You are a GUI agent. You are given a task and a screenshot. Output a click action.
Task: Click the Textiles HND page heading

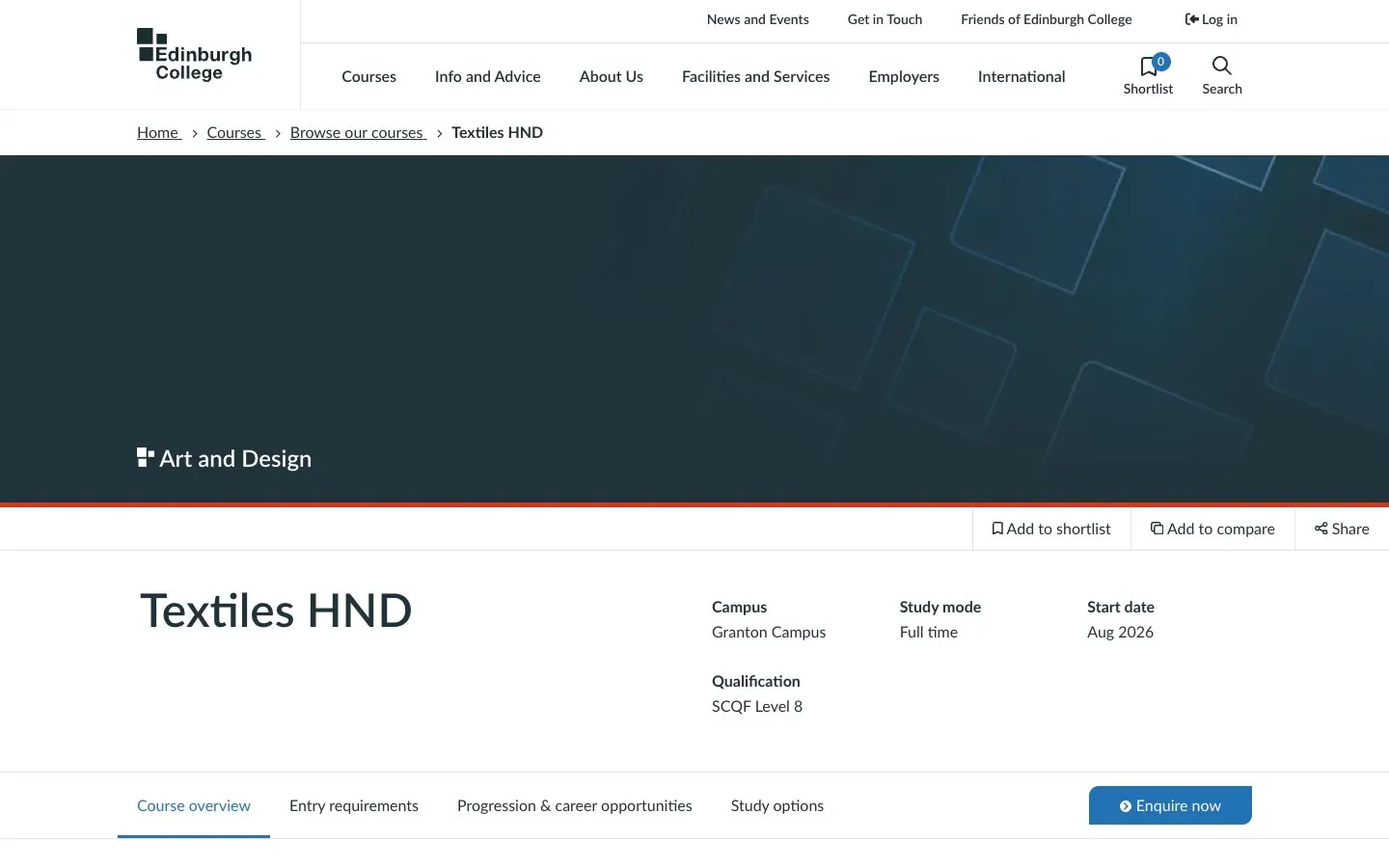(276, 610)
